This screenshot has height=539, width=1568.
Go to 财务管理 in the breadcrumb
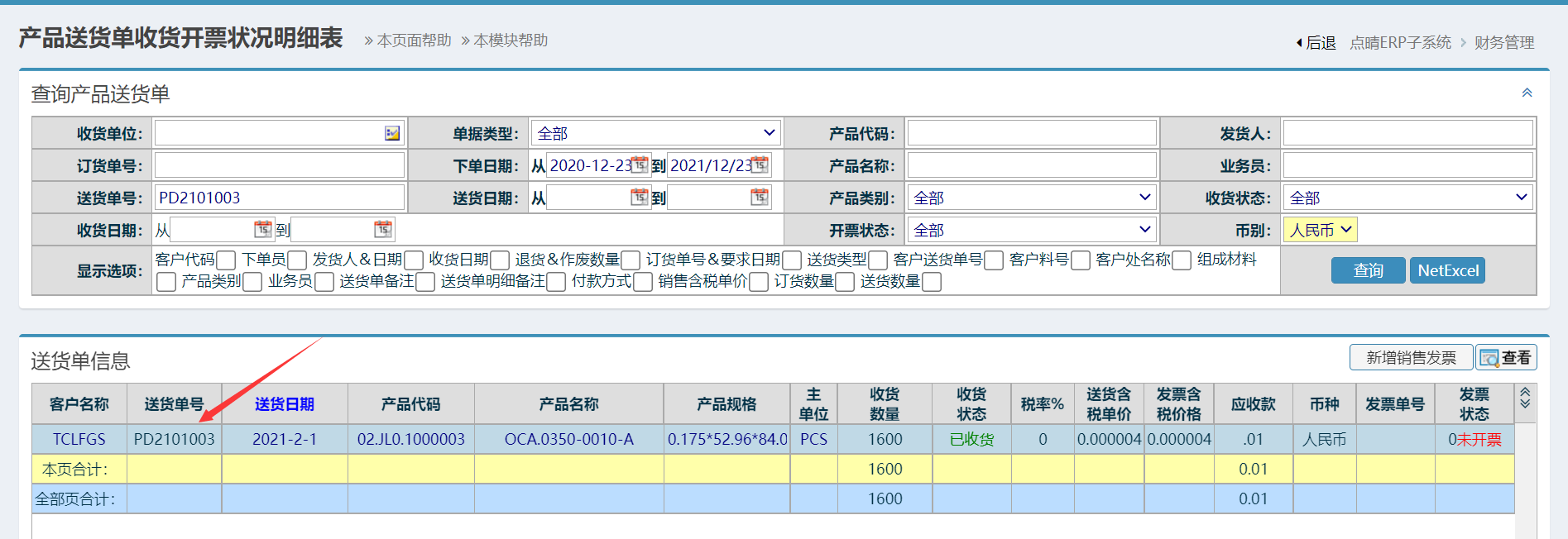point(1503,42)
